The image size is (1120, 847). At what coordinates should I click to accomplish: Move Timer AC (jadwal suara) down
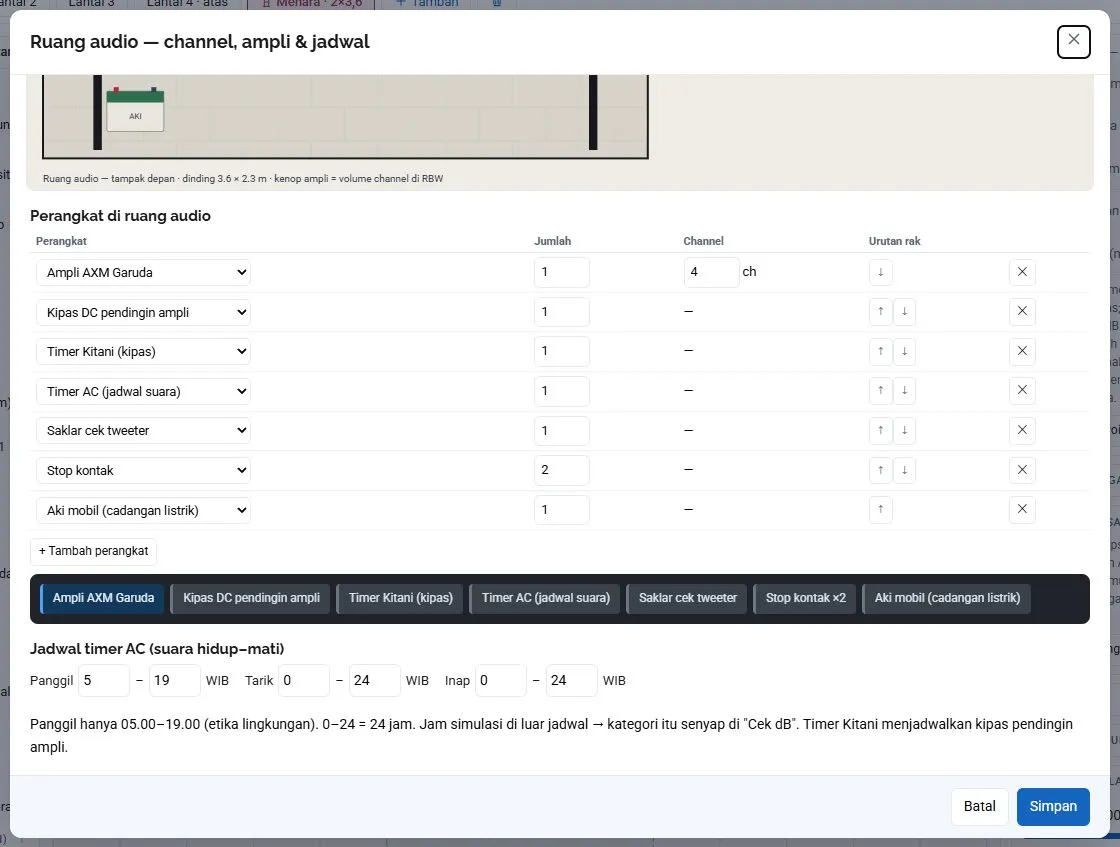pos(904,391)
